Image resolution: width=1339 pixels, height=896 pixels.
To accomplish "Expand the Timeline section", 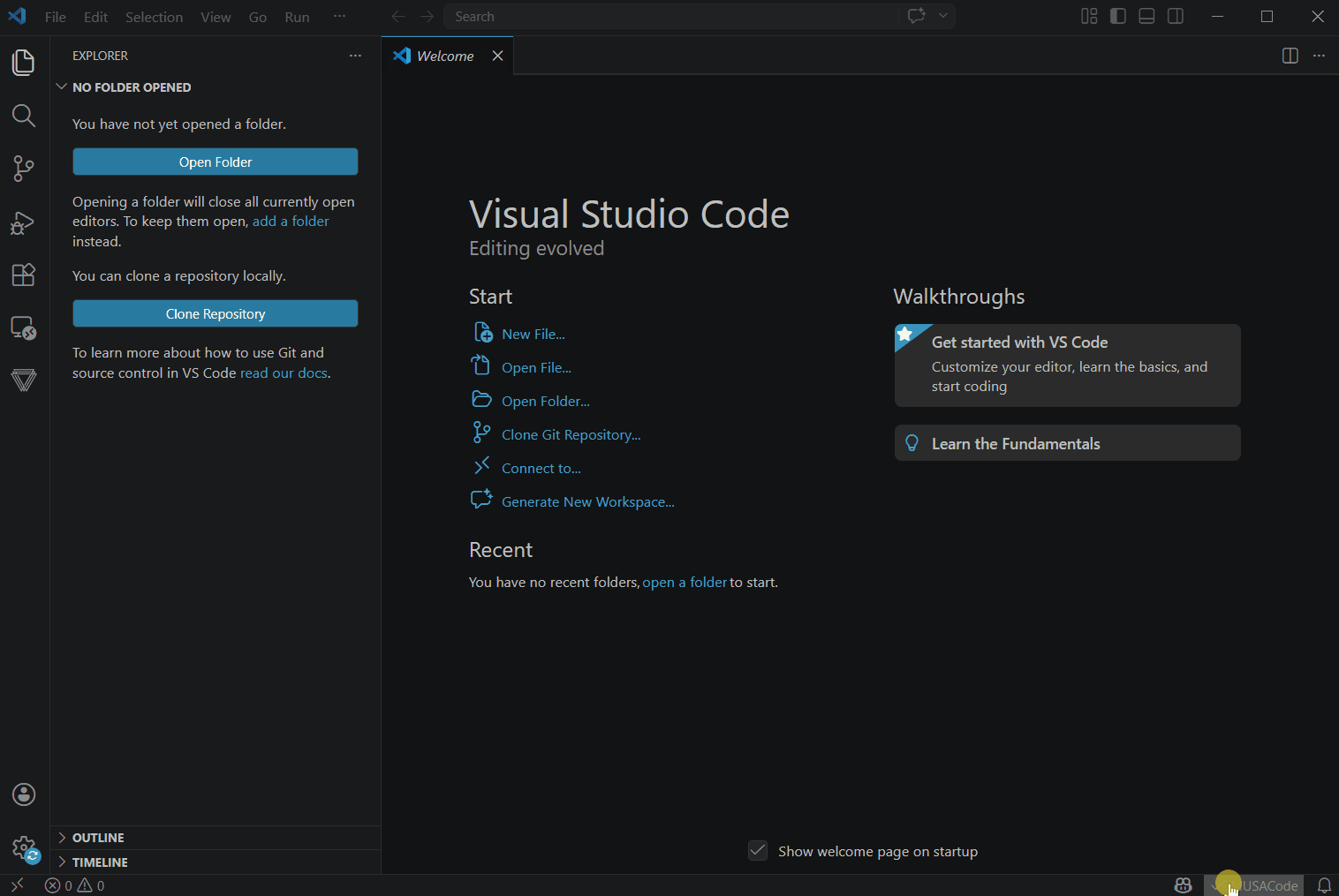I will (216, 862).
